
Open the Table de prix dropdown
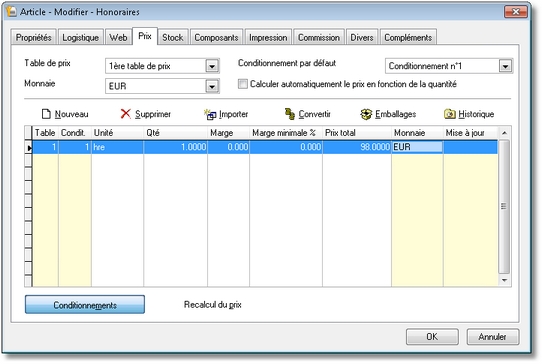click(212, 66)
